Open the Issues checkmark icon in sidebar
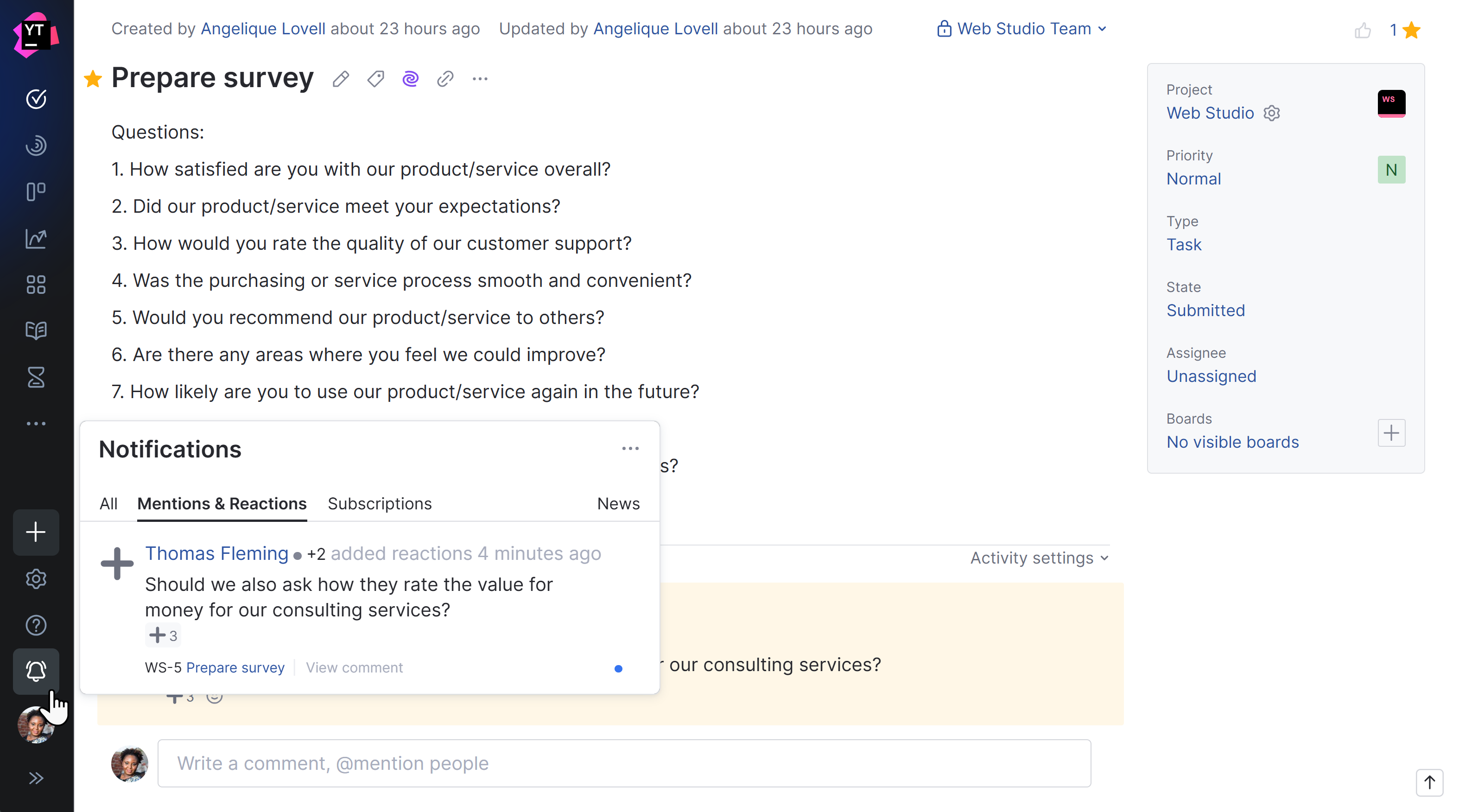Image resolution: width=1459 pixels, height=812 pixels. pyautogui.click(x=36, y=99)
